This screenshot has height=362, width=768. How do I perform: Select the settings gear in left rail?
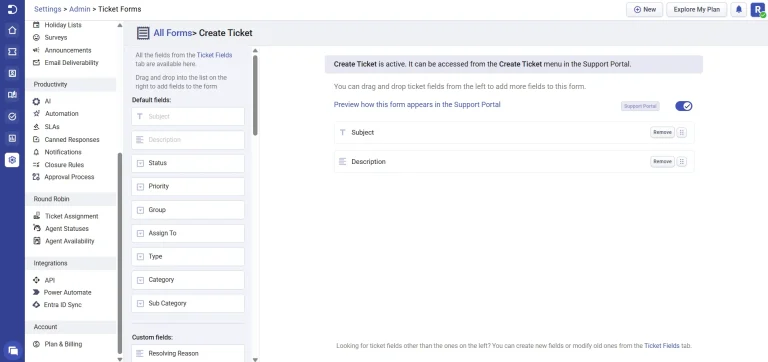coord(12,160)
